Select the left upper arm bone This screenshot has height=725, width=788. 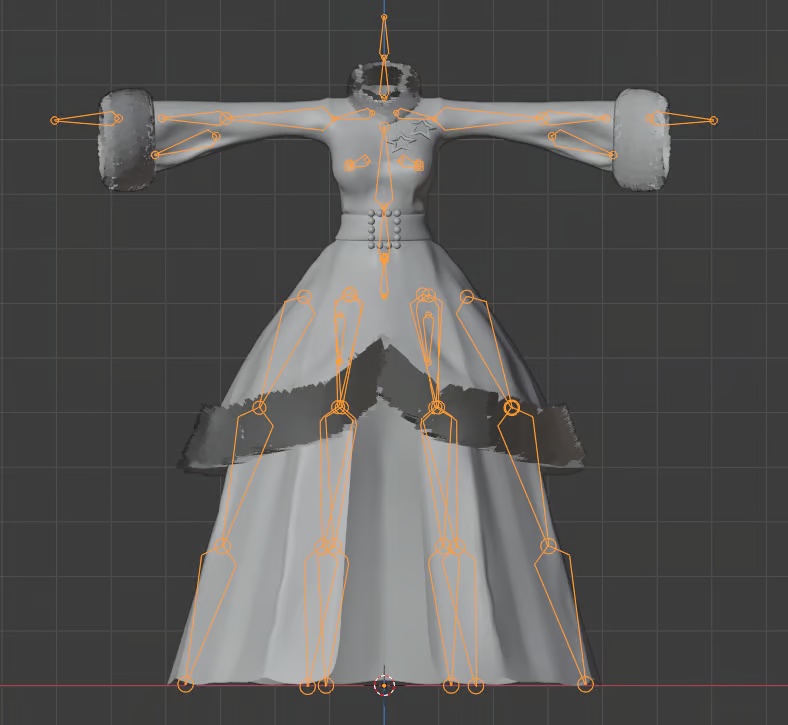[279, 119]
